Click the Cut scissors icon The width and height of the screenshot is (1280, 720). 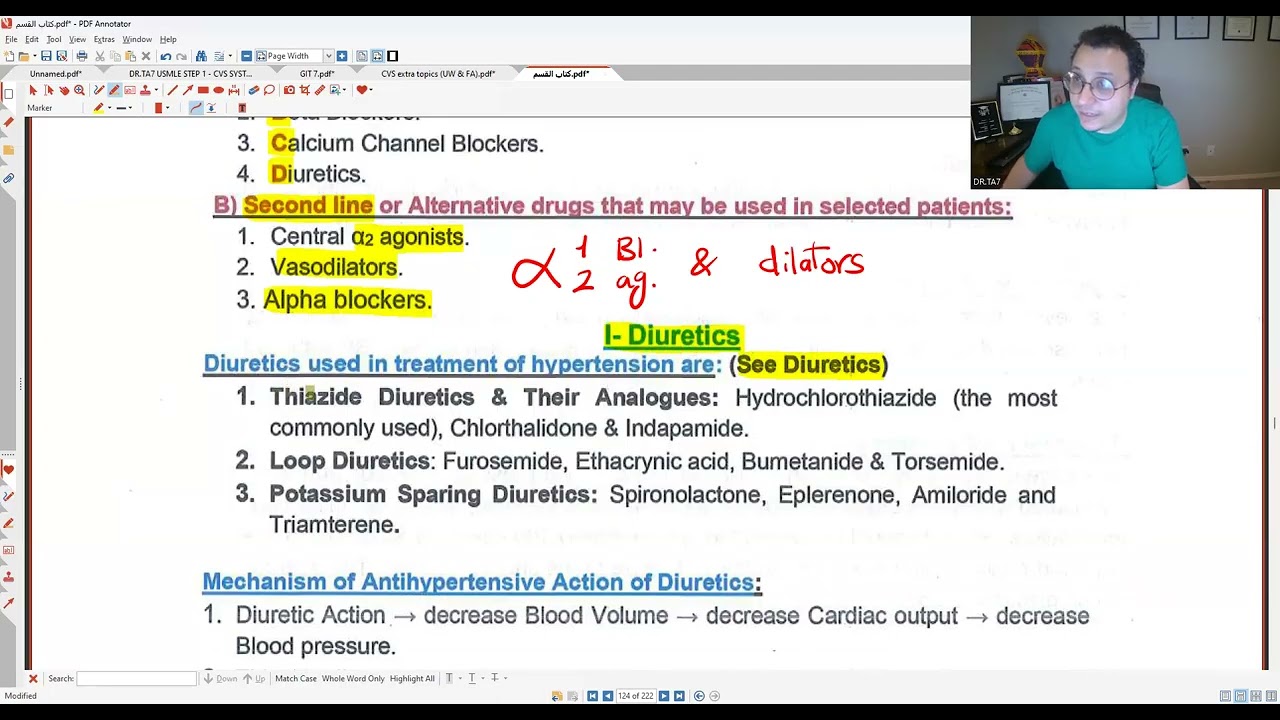(99, 56)
